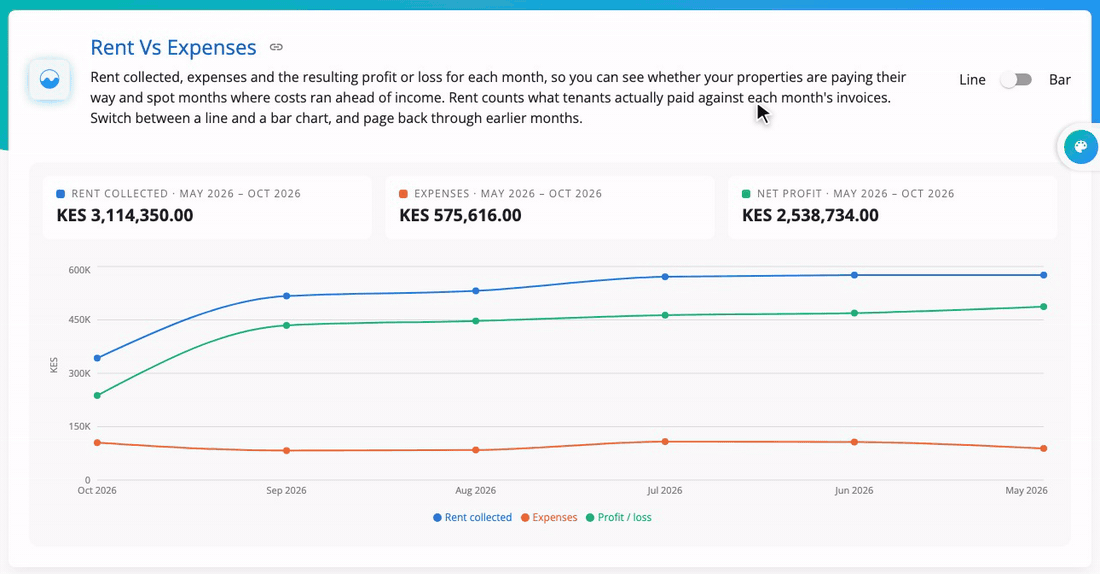Image resolution: width=1100 pixels, height=574 pixels.
Task: Click Profit / loss point for Aug 2026
Action: (x=476, y=321)
